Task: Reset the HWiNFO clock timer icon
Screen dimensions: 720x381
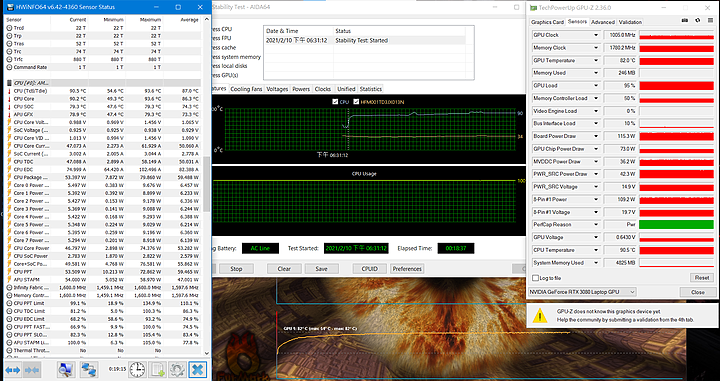Action: pyautogui.click(x=137, y=370)
